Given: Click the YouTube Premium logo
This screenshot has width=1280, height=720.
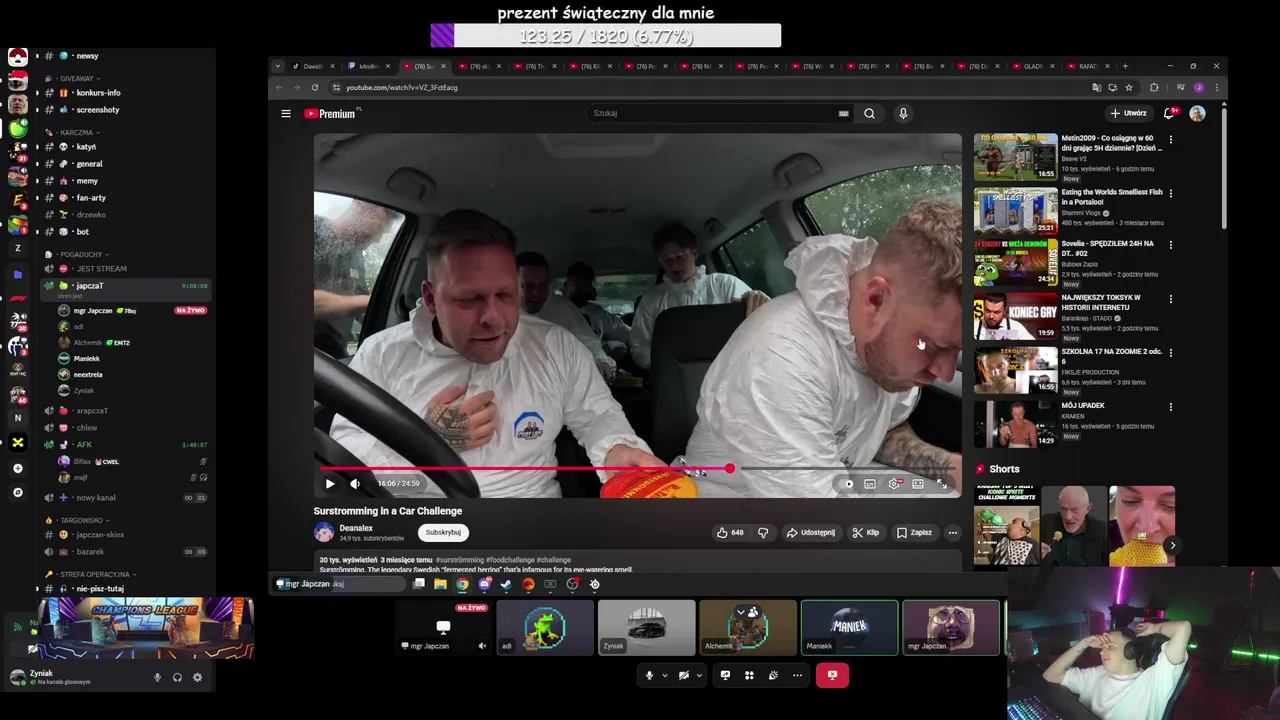Looking at the screenshot, I should click(x=330, y=114).
